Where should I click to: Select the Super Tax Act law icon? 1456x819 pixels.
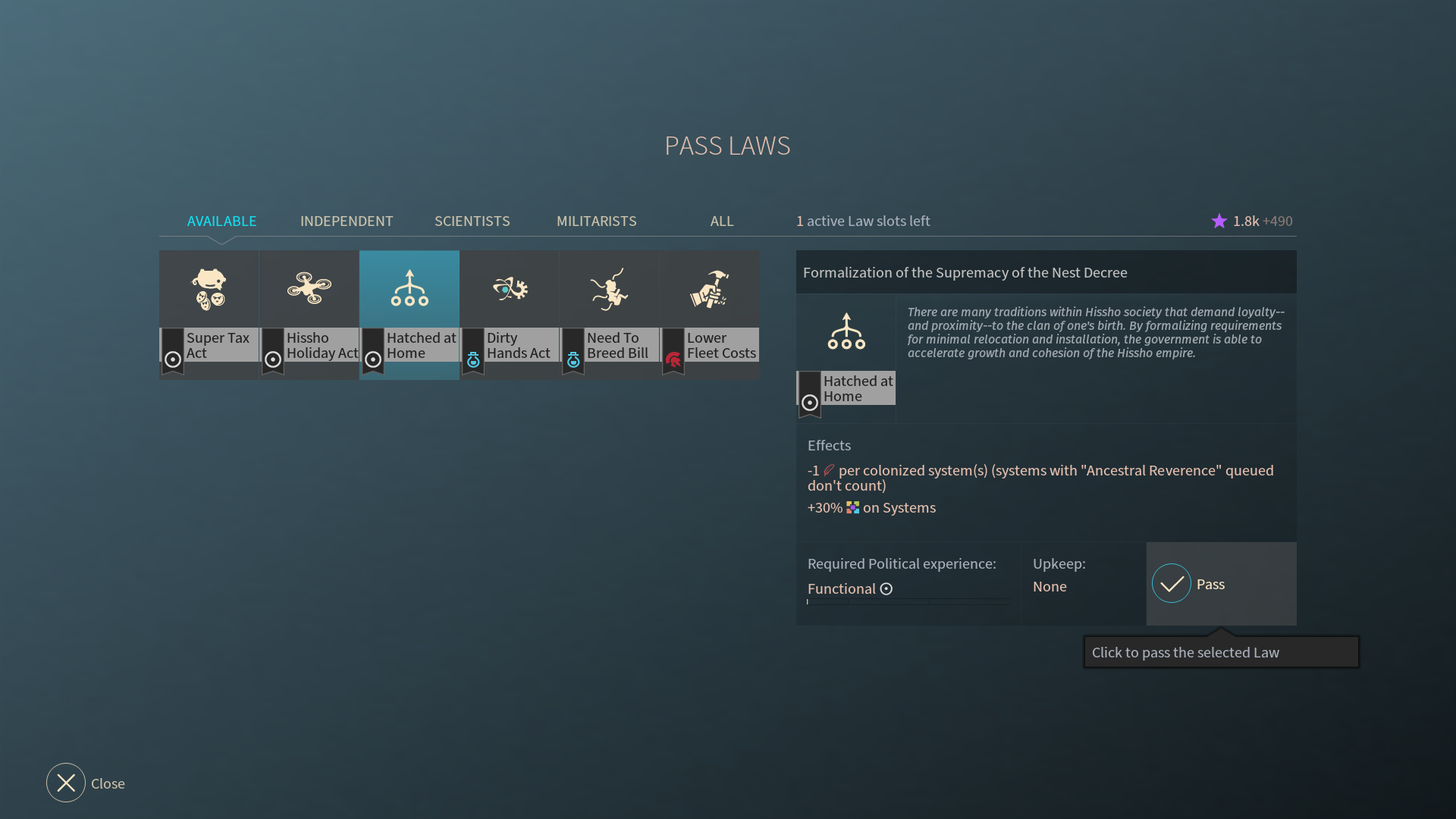tap(209, 289)
